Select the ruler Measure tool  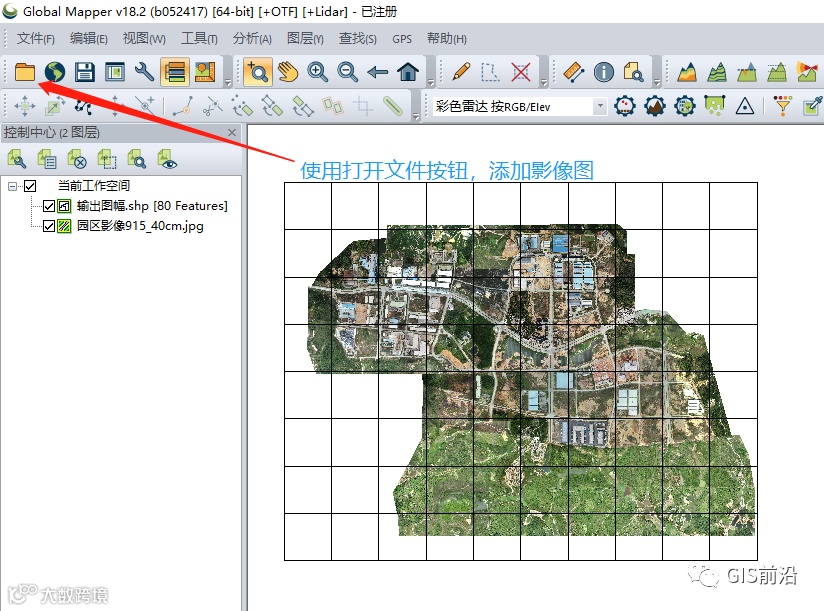click(574, 72)
